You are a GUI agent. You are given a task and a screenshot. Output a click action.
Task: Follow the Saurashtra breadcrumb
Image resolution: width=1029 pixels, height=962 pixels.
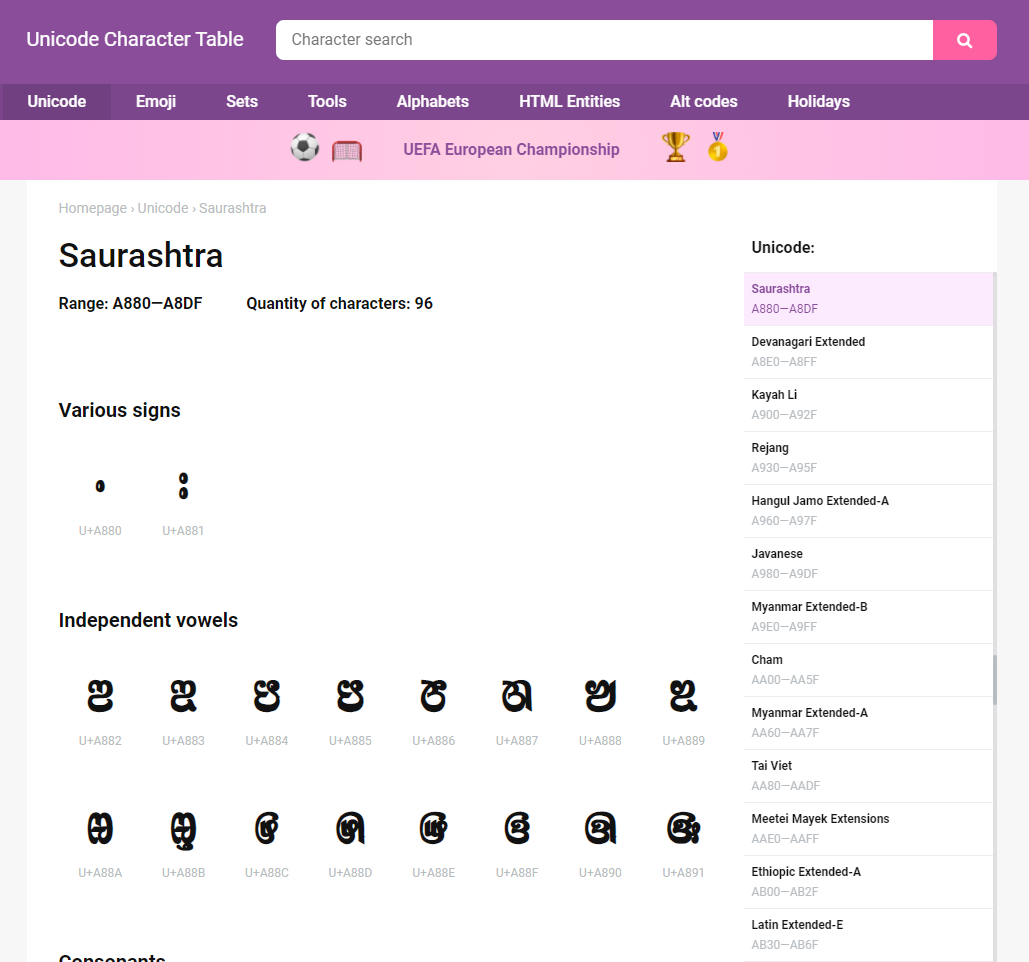coord(232,208)
